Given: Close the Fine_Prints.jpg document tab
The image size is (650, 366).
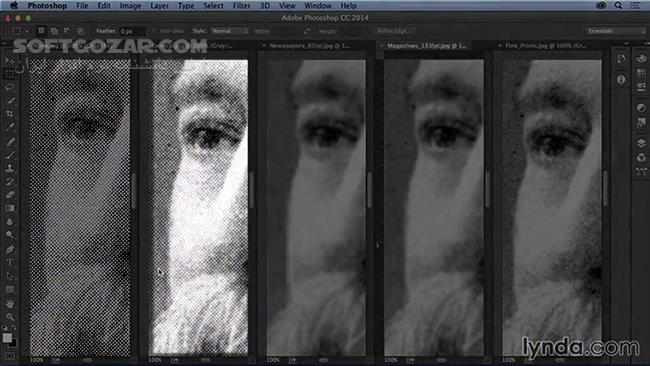Looking at the screenshot, I should coord(500,46).
